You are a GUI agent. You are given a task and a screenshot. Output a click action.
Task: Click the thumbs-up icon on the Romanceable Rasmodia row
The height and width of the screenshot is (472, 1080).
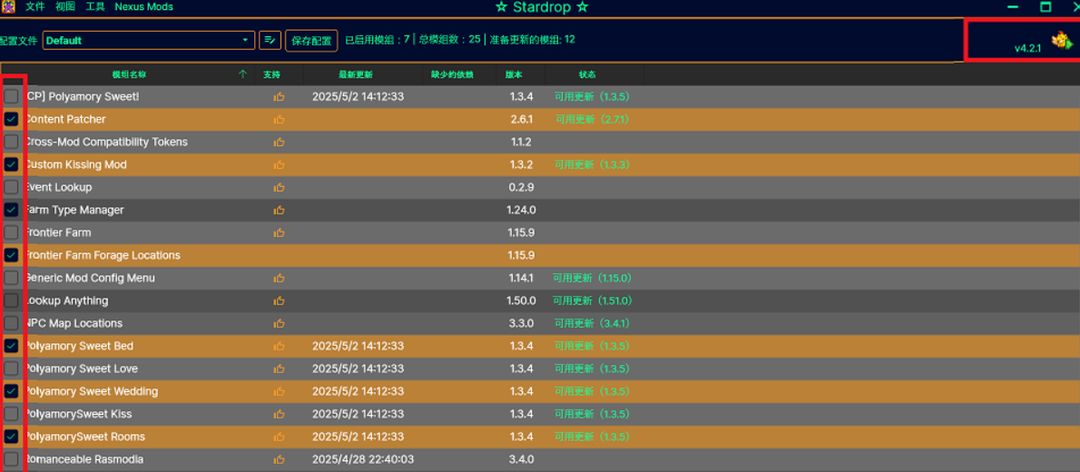(x=278, y=459)
